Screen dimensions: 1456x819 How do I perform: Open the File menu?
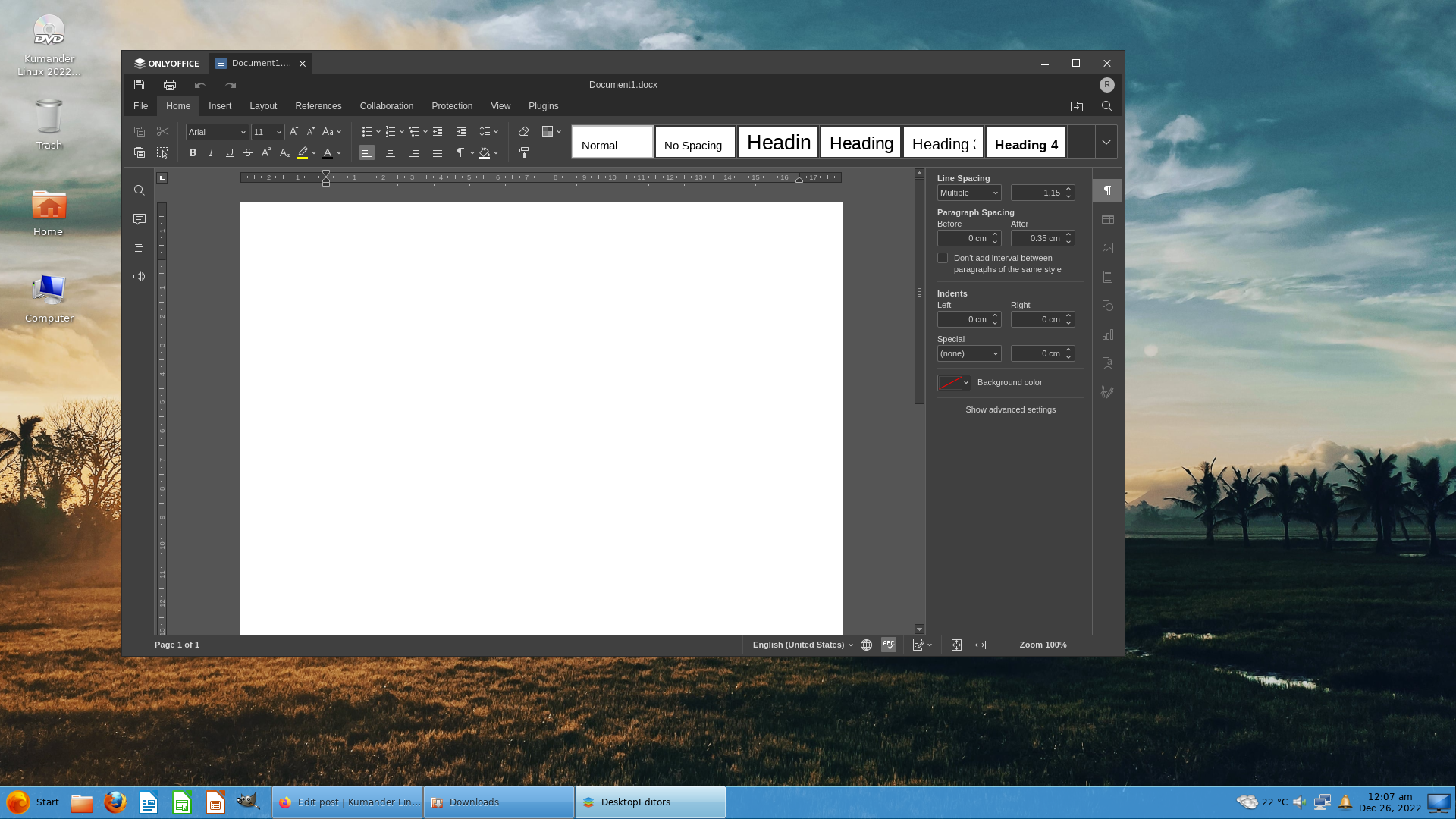(x=140, y=106)
